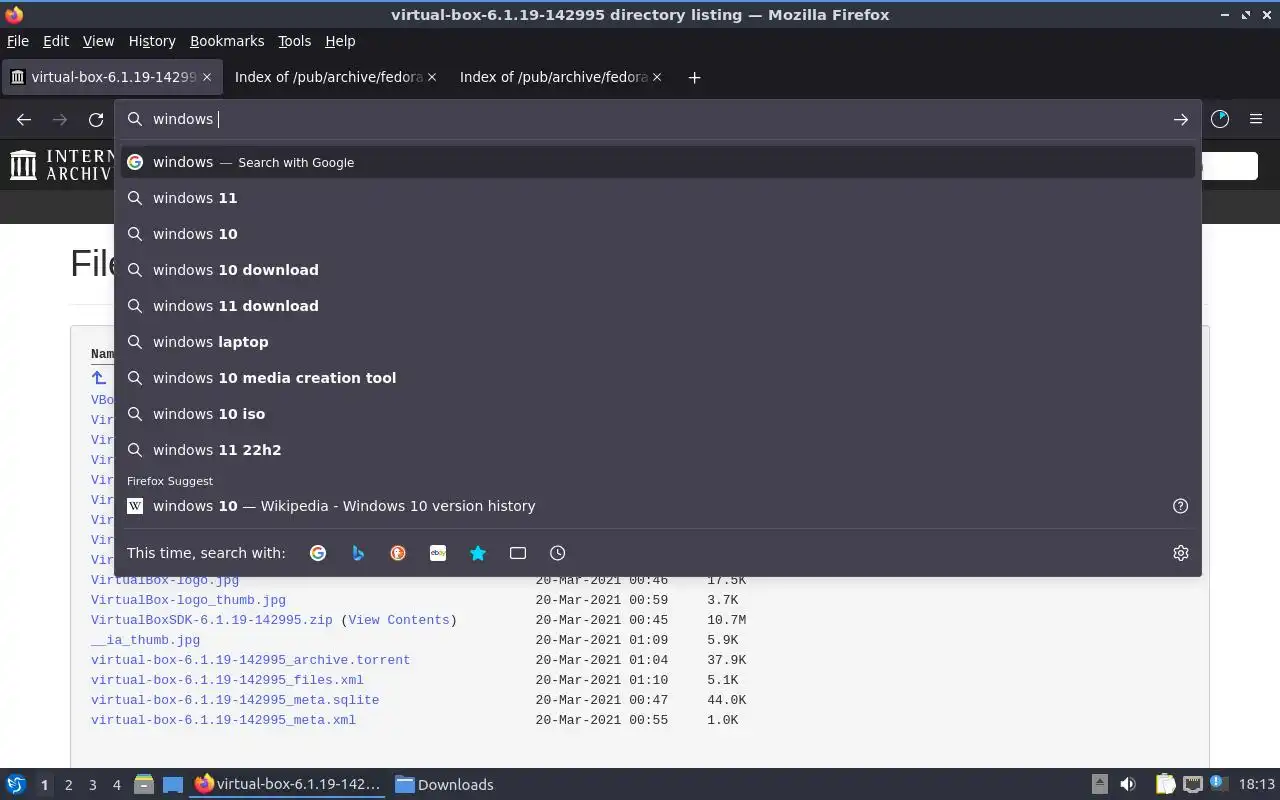Open the help icon beside Wikipedia suggestion

1181,506
